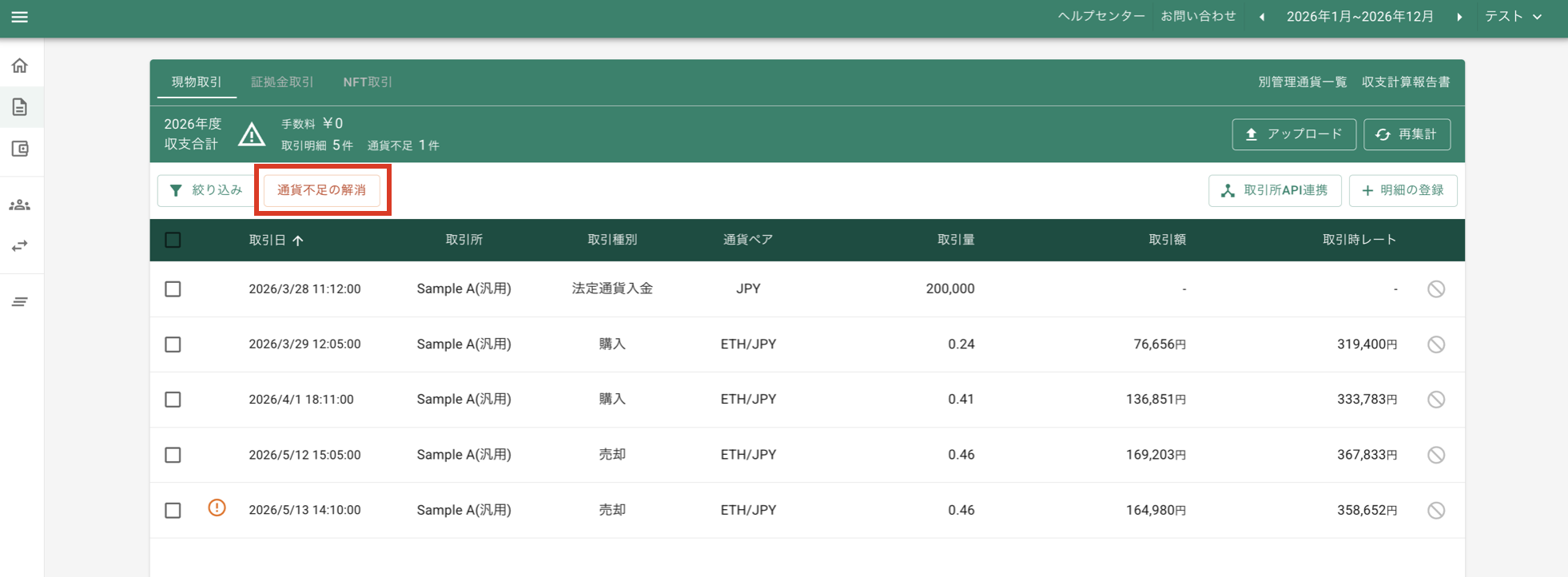Click 通貨不足 1件 in summary
1568x577 pixels.
tap(404, 145)
